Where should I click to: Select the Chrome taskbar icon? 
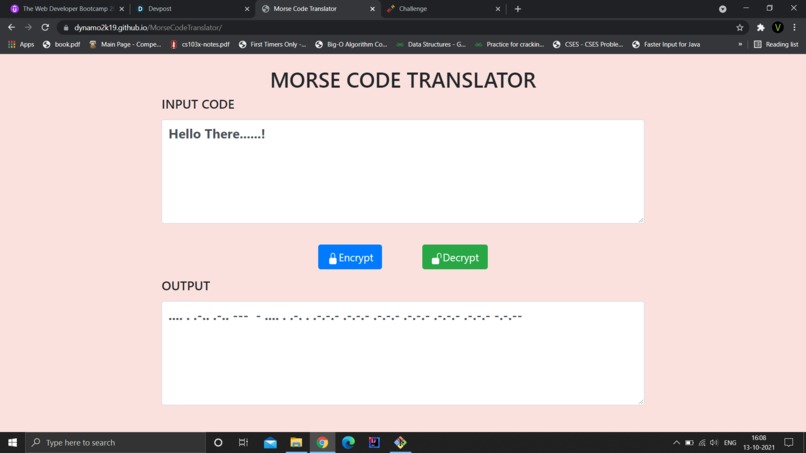pos(322,442)
